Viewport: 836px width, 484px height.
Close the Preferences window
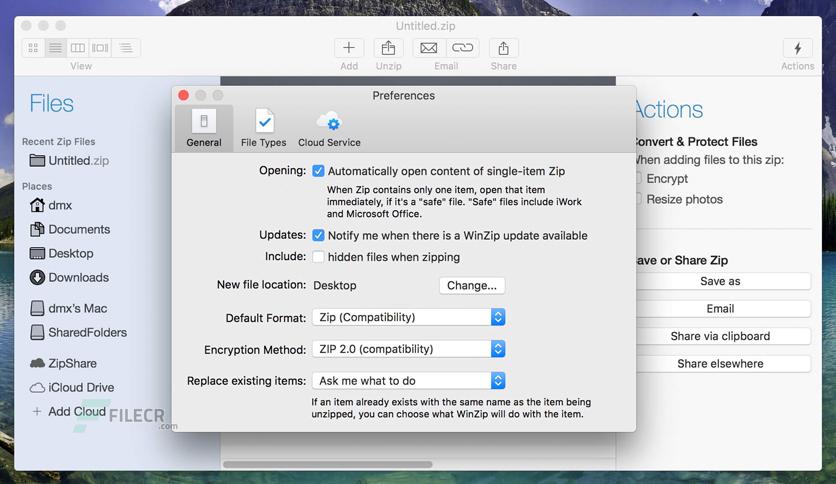(x=183, y=95)
